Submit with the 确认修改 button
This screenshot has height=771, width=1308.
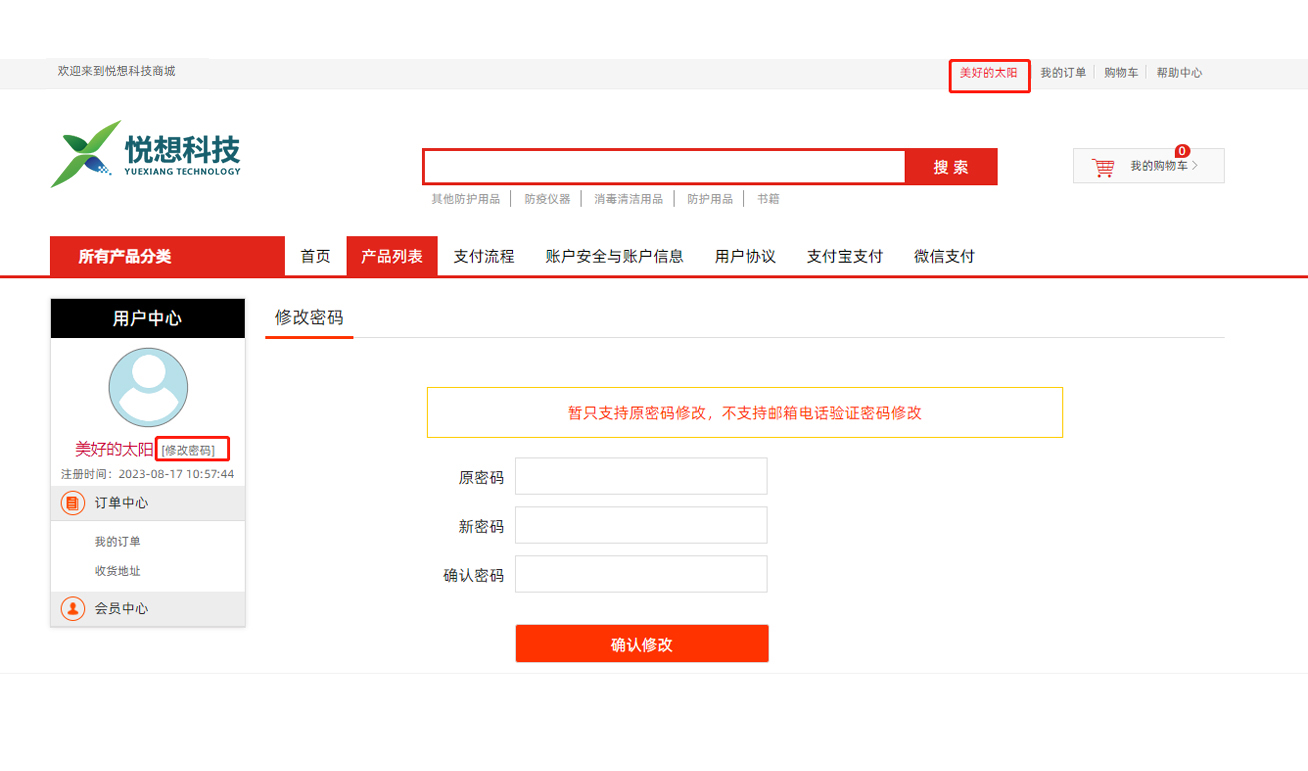tap(641, 644)
